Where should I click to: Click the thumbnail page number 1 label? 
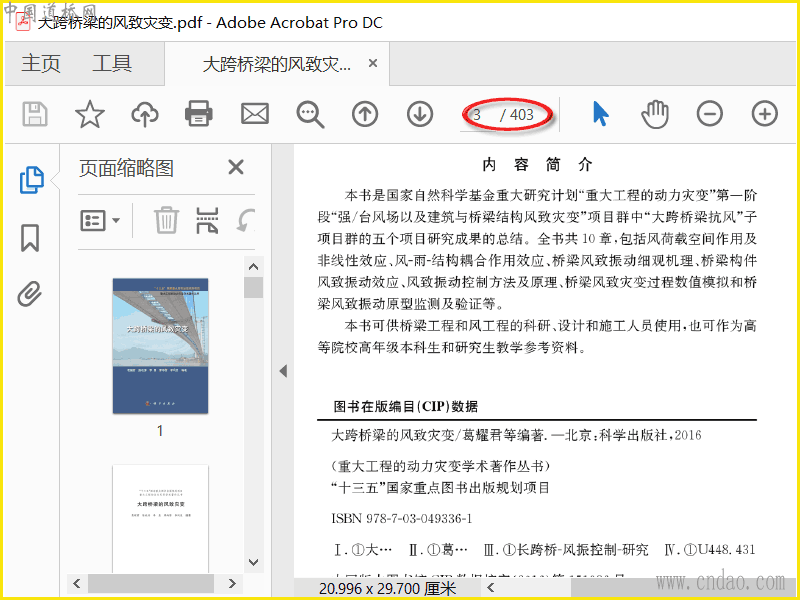point(160,431)
